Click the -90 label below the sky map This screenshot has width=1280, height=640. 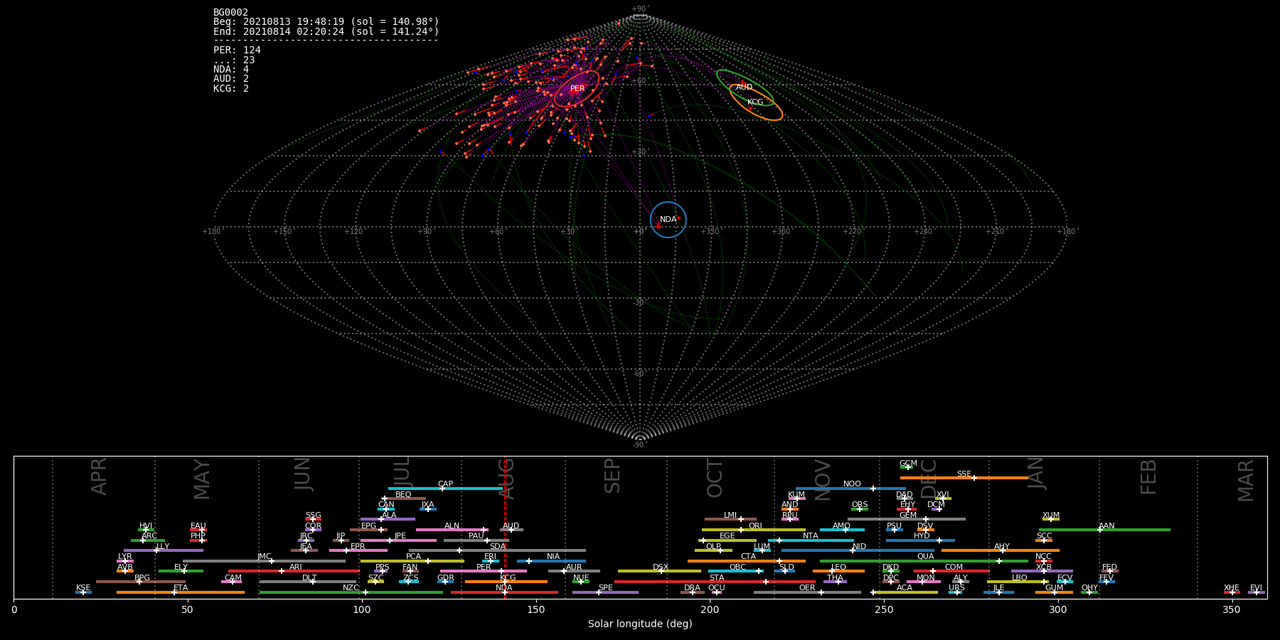639,444
